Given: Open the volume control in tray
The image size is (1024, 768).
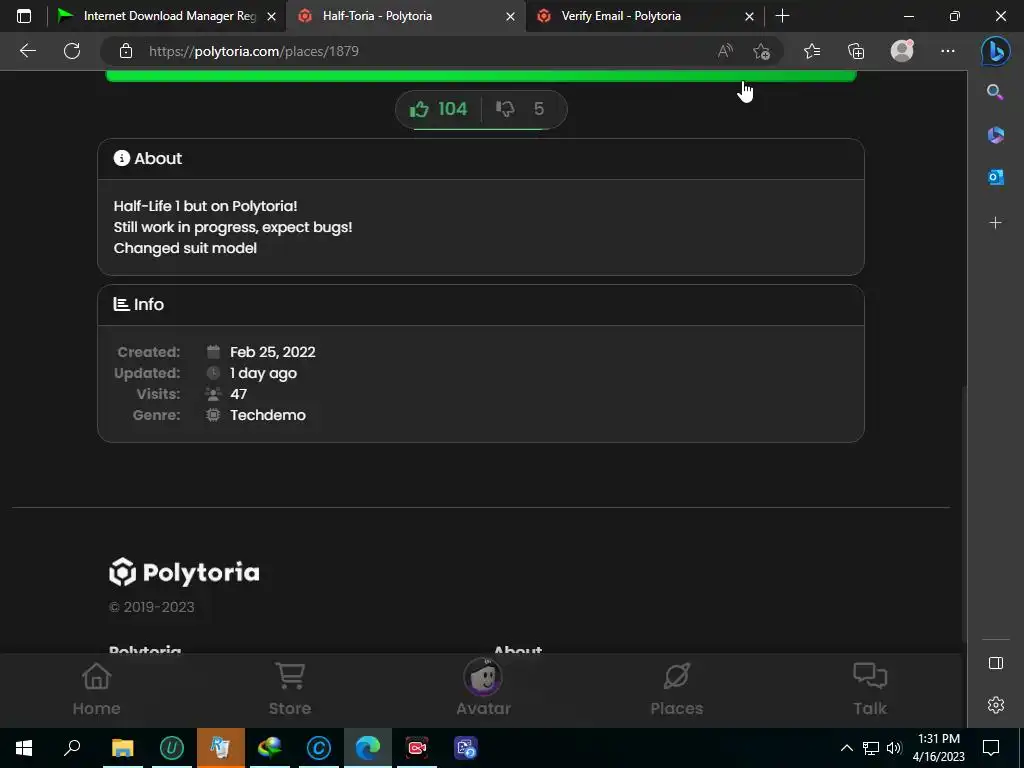Looking at the screenshot, I should (x=894, y=748).
